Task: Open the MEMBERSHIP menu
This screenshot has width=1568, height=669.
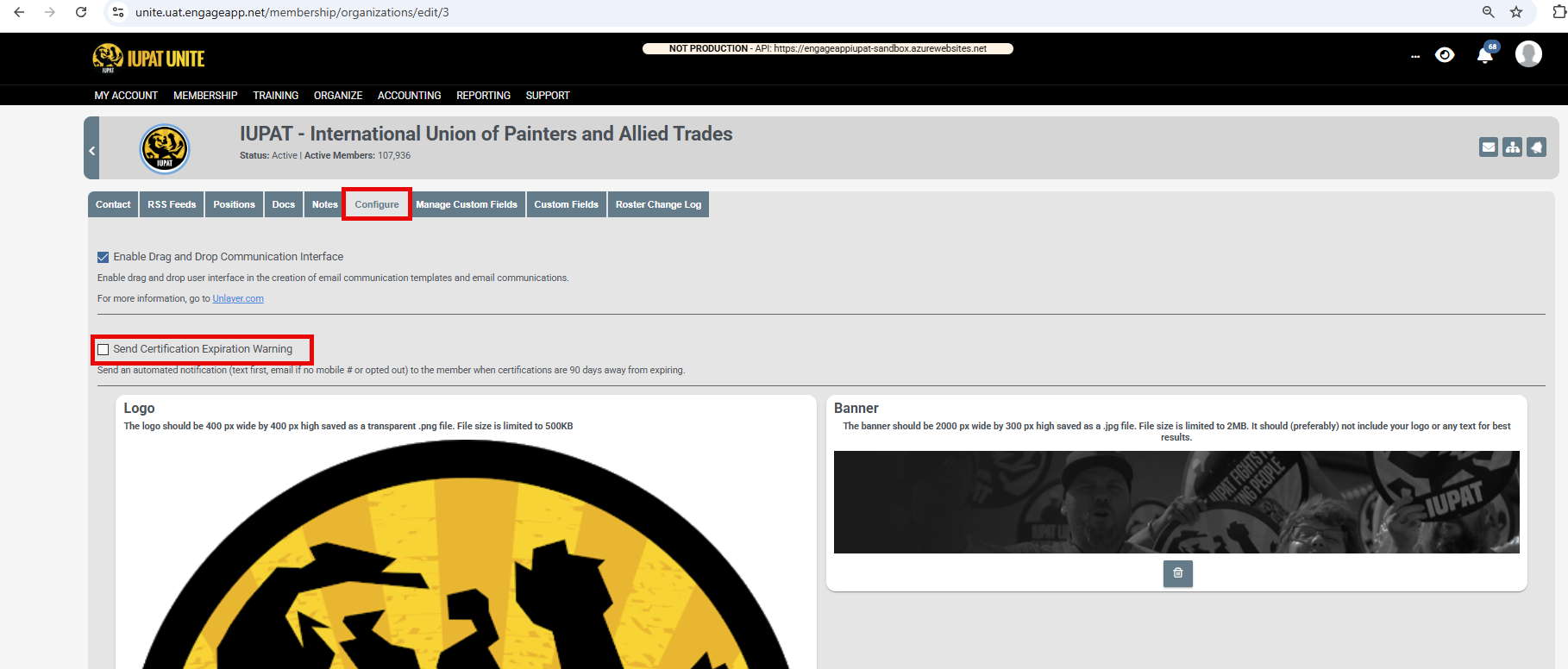Action: [205, 96]
